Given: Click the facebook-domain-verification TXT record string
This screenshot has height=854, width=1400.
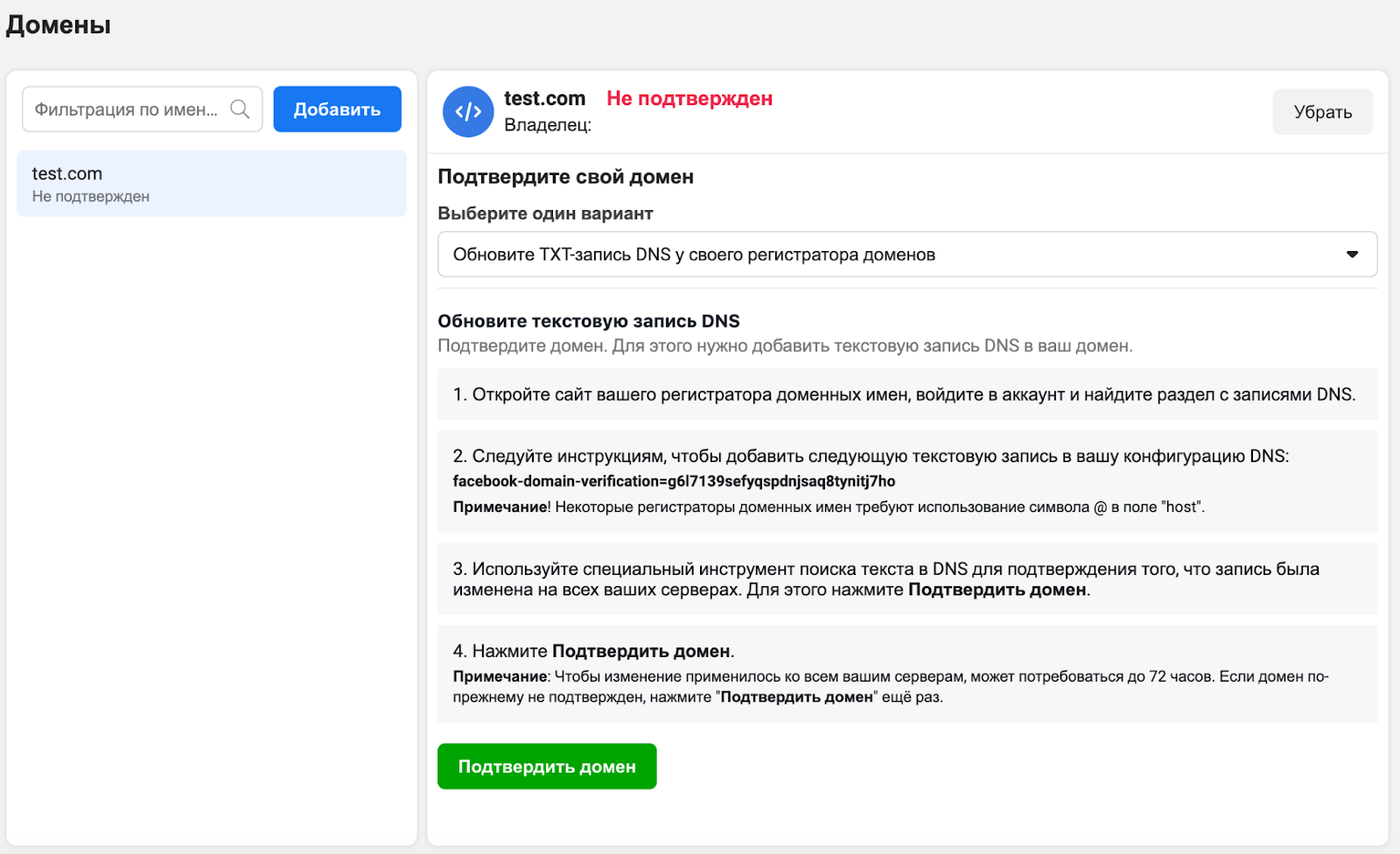Looking at the screenshot, I should coord(674,481).
